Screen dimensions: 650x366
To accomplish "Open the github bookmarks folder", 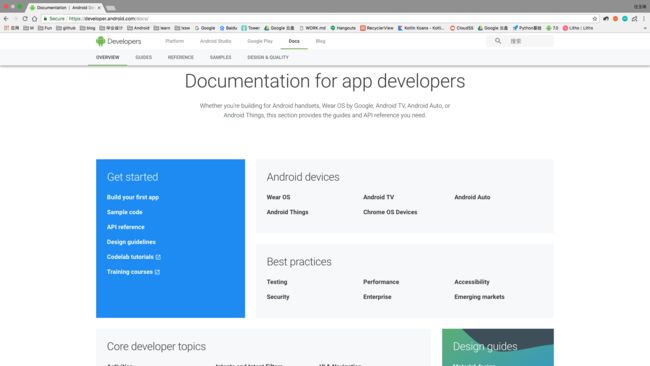I will tap(66, 28).
